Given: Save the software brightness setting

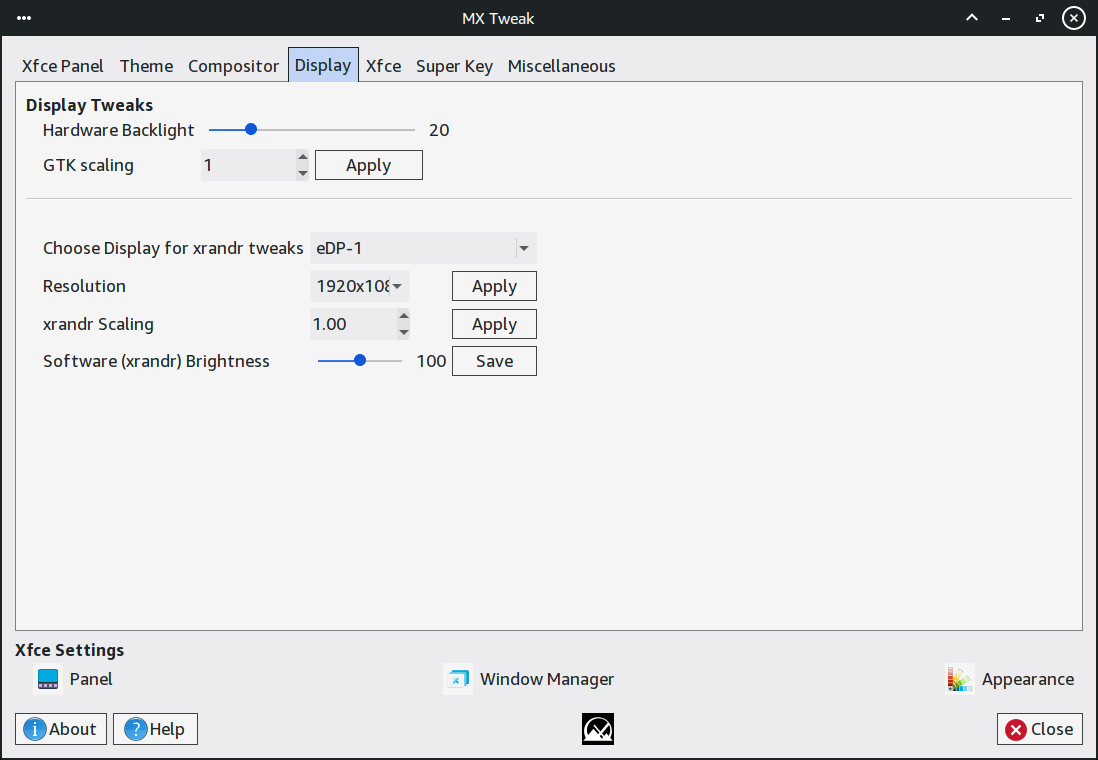Looking at the screenshot, I should [494, 361].
